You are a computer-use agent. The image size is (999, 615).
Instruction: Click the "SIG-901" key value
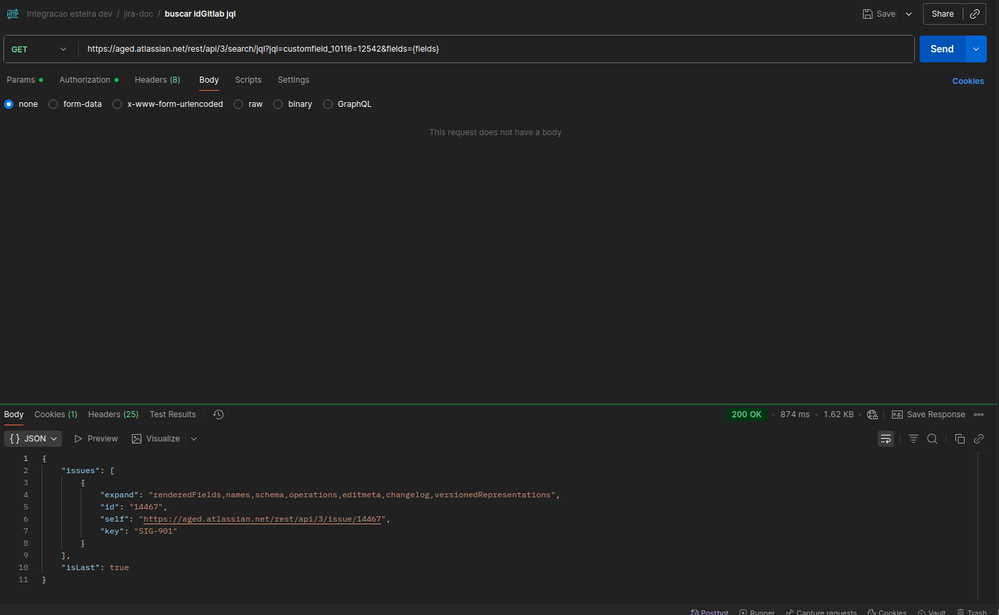[x=155, y=531]
